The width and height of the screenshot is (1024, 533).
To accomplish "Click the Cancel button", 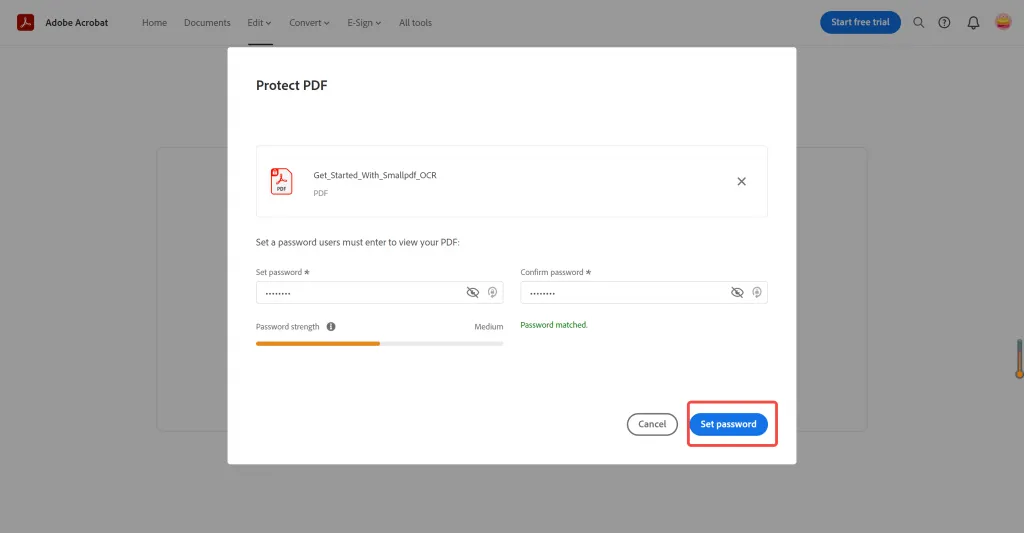I will coord(652,424).
